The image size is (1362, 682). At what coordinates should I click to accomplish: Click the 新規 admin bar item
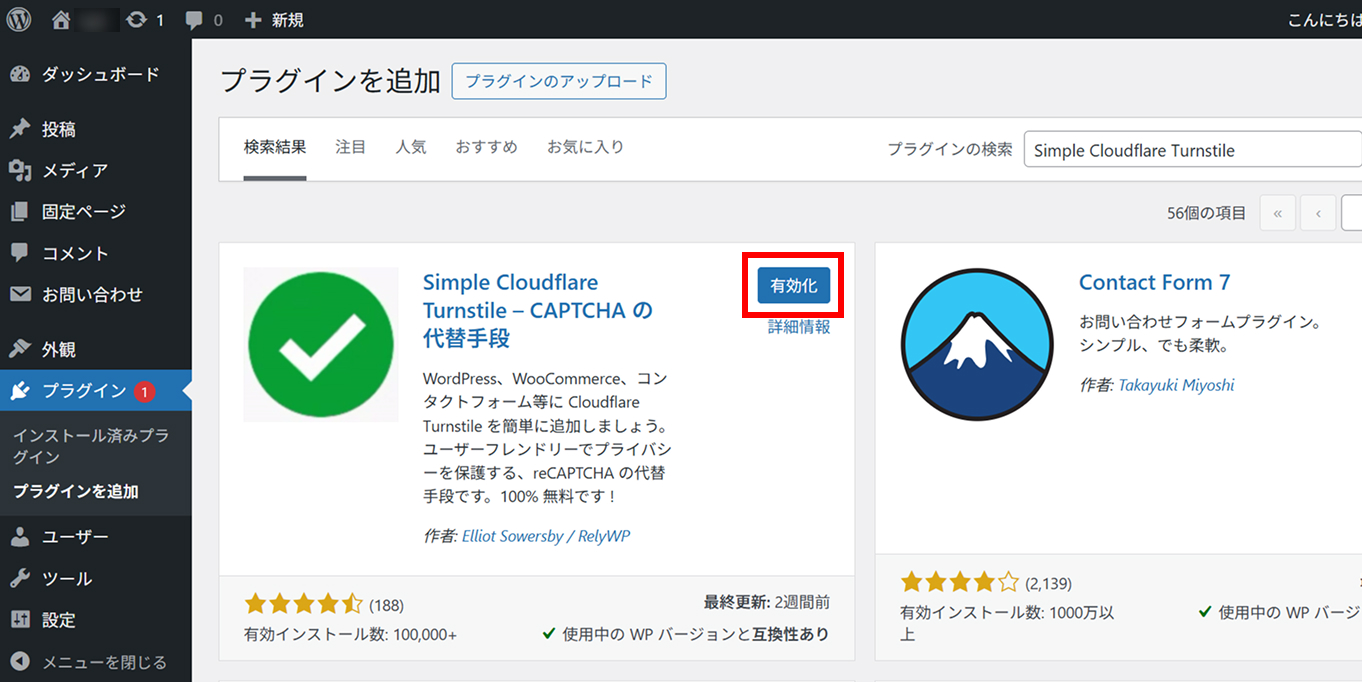pos(274,19)
